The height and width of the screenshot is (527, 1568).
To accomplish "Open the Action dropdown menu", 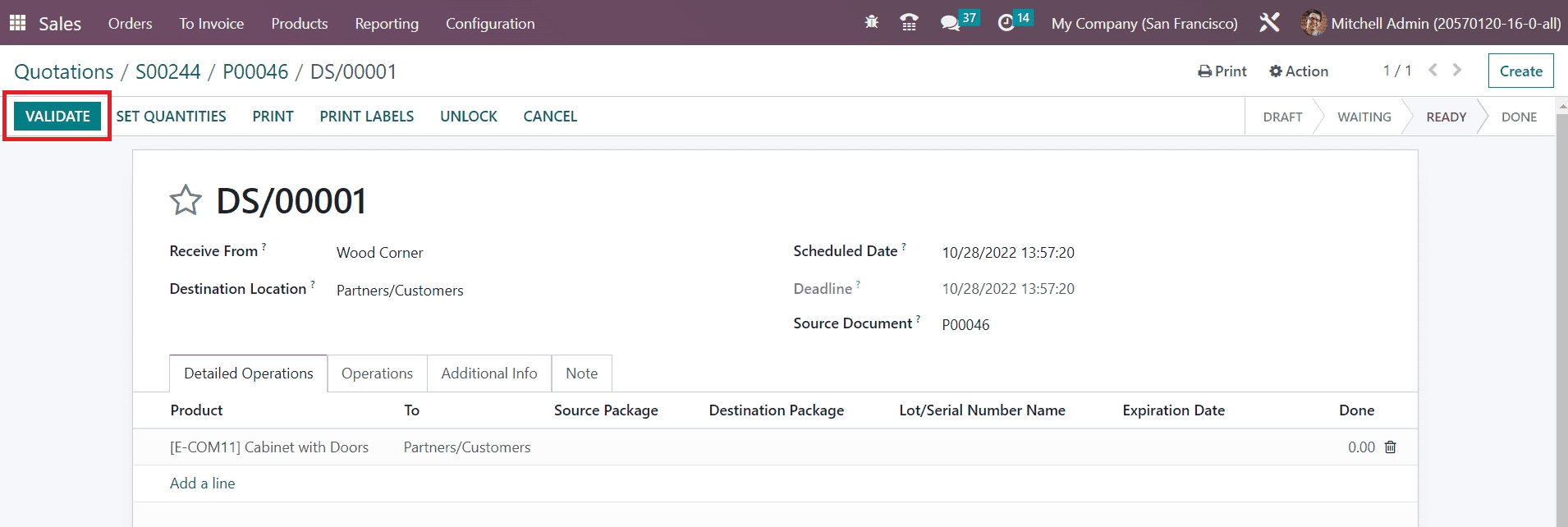I will (1299, 71).
